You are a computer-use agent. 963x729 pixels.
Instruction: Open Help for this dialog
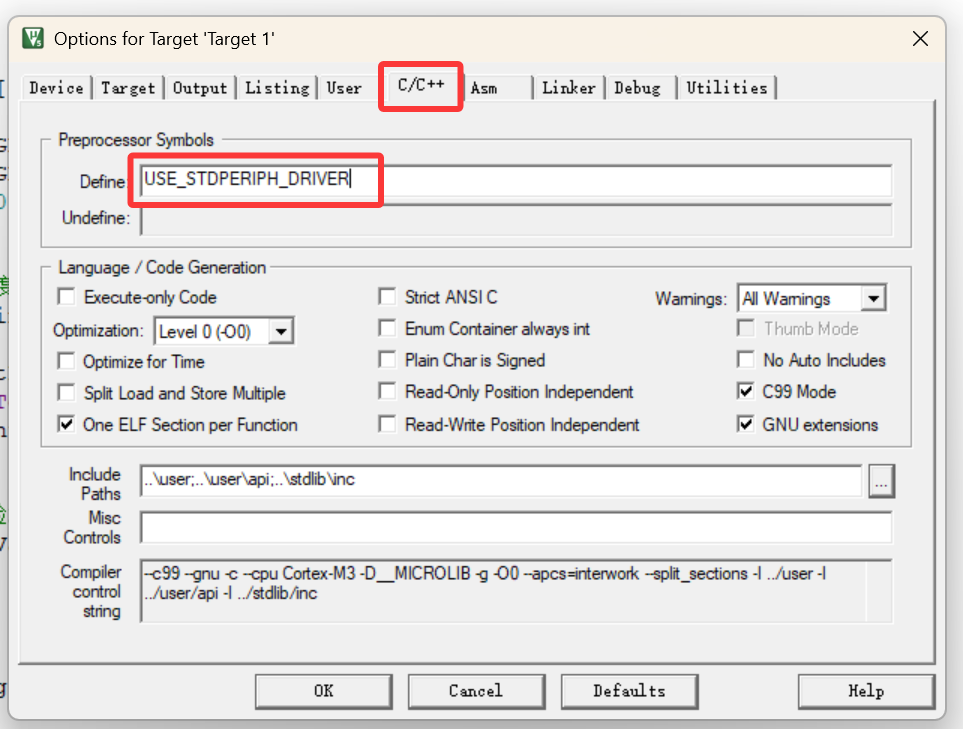click(866, 691)
